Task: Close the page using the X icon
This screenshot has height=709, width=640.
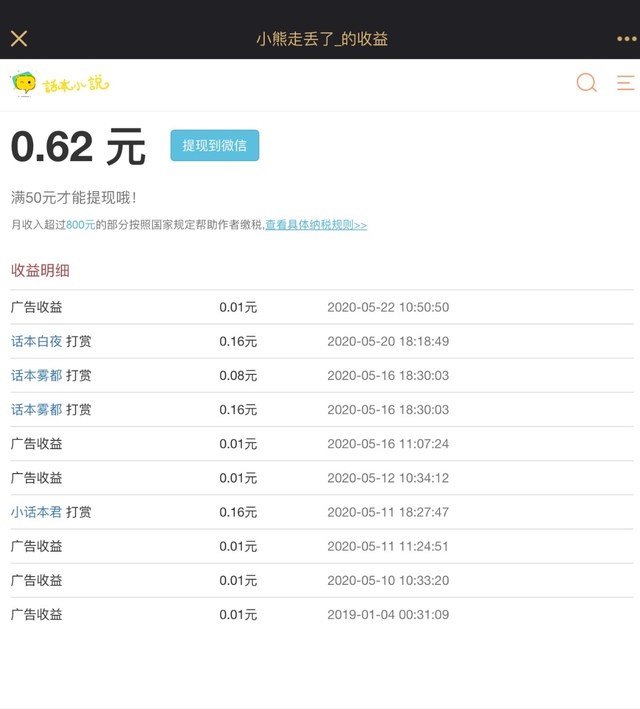Action: click(19, 39)
